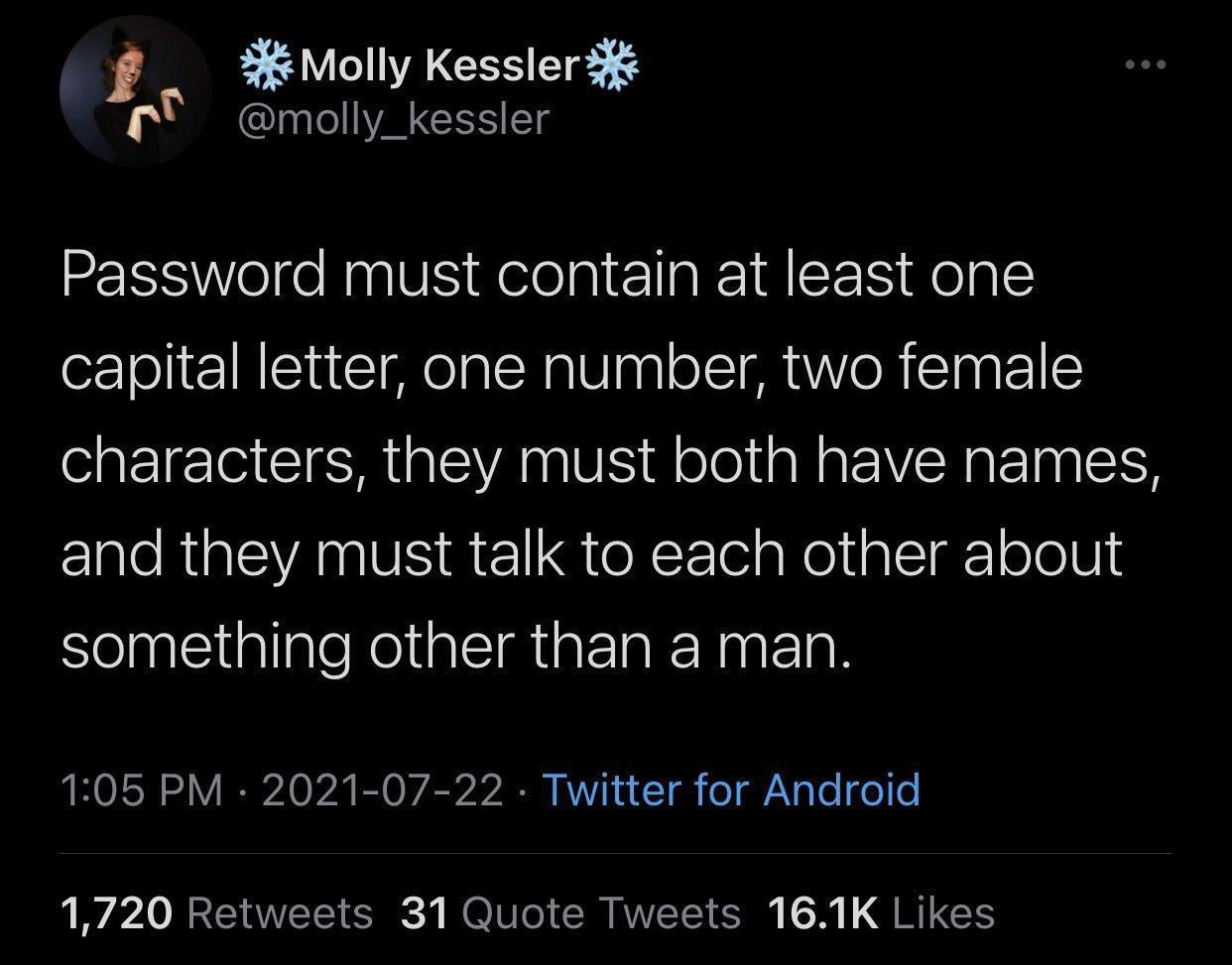1232x965 pixels.
Task: Click the second snowflake emoji
Action: coord(615,63)
